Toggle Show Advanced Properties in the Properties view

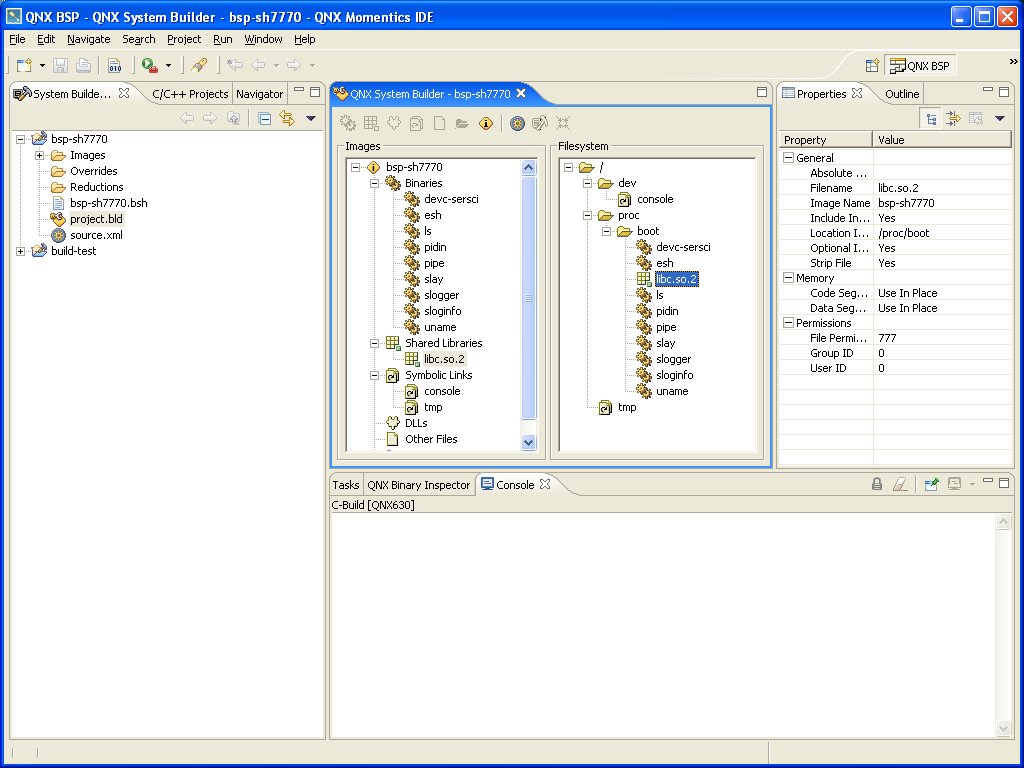tap(953, 118)
